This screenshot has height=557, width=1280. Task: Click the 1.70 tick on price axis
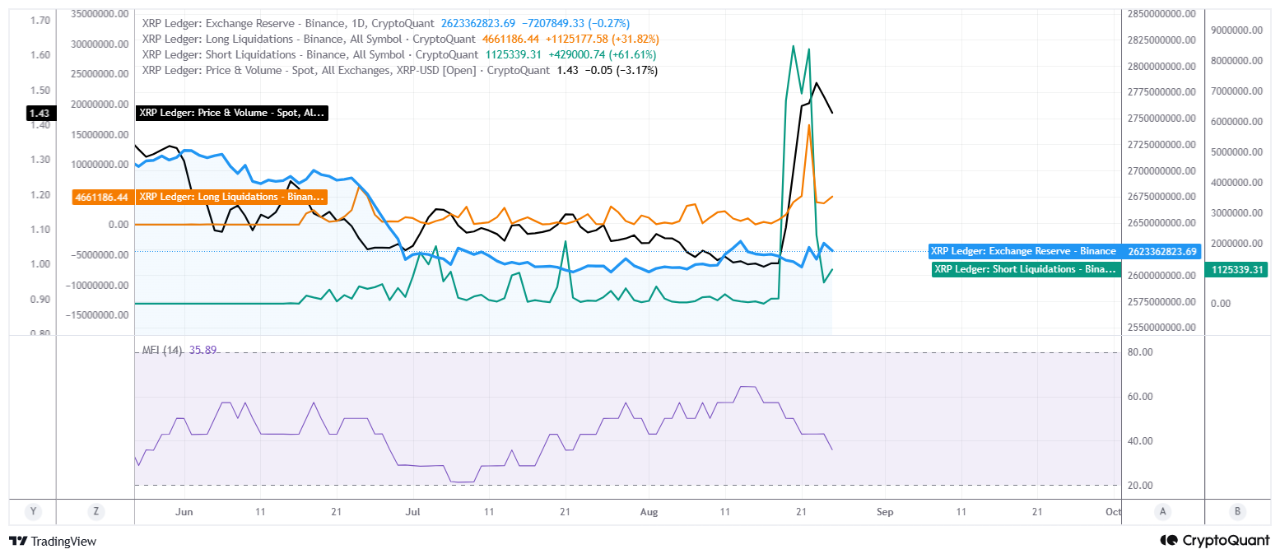[40, 19]
